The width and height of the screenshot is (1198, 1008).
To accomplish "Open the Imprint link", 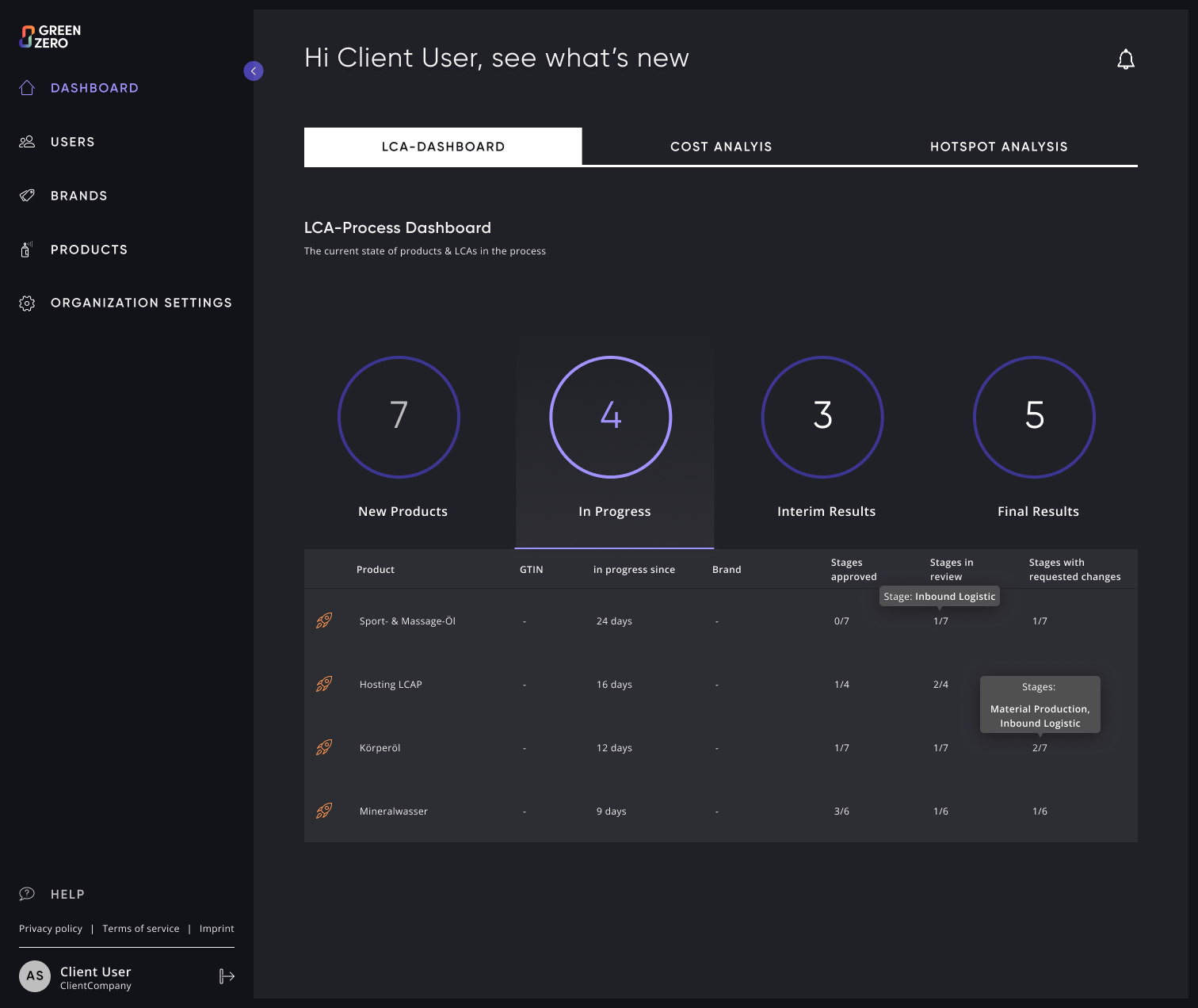I will [x=217, y=929].
